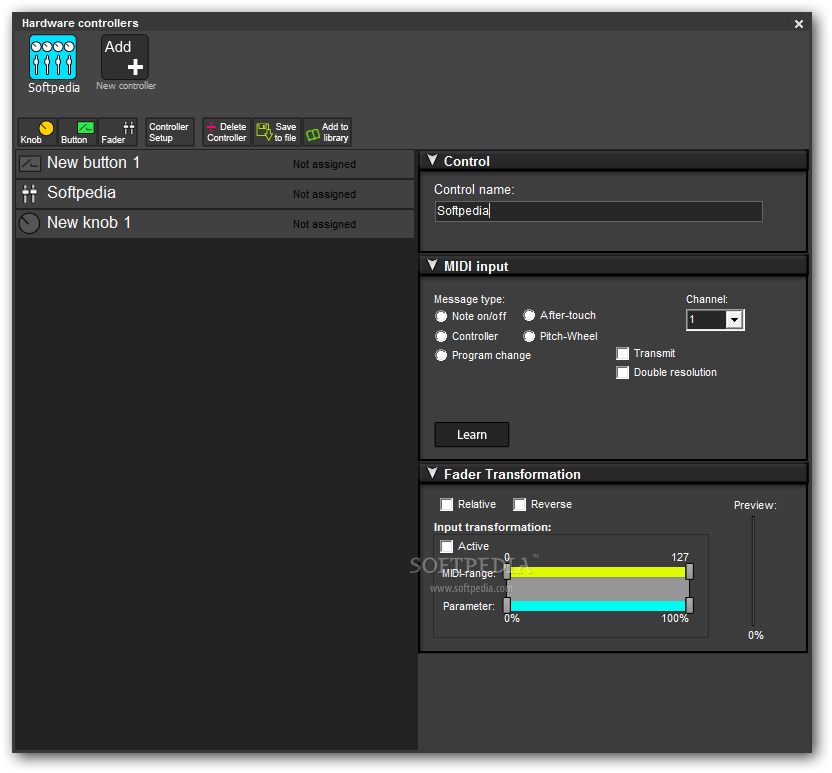This screenshot has height=773, width=832.
Task: Add a new Knob control
Action: tap(37, 132)
